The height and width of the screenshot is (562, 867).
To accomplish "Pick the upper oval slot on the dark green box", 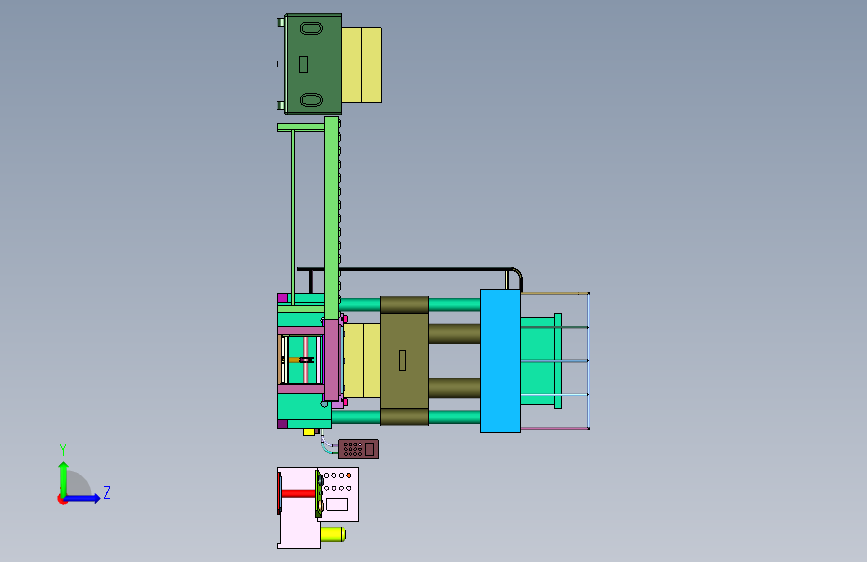I will tap(311, 28).
